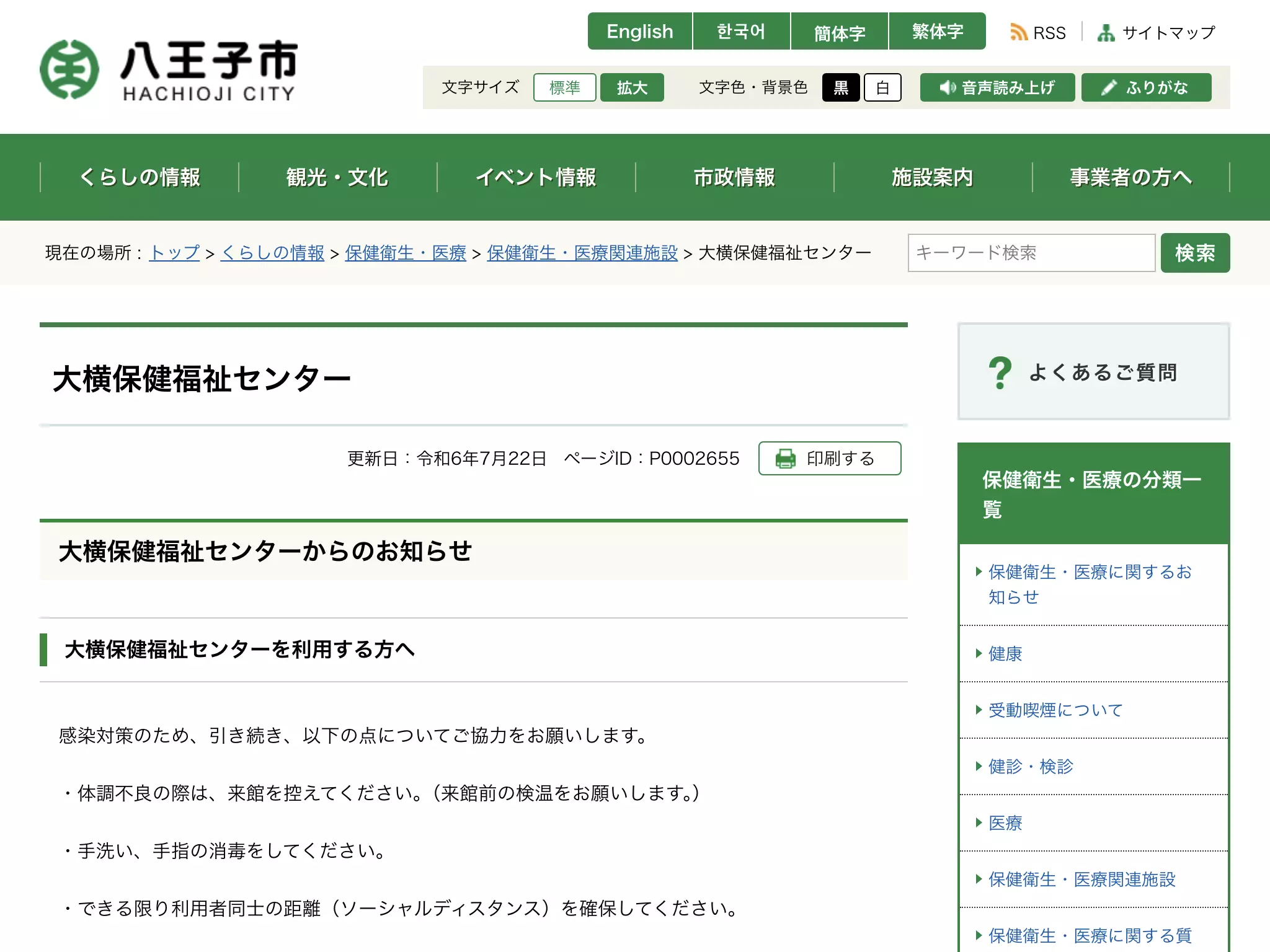Switch language to 簡体字

point(840,31)
